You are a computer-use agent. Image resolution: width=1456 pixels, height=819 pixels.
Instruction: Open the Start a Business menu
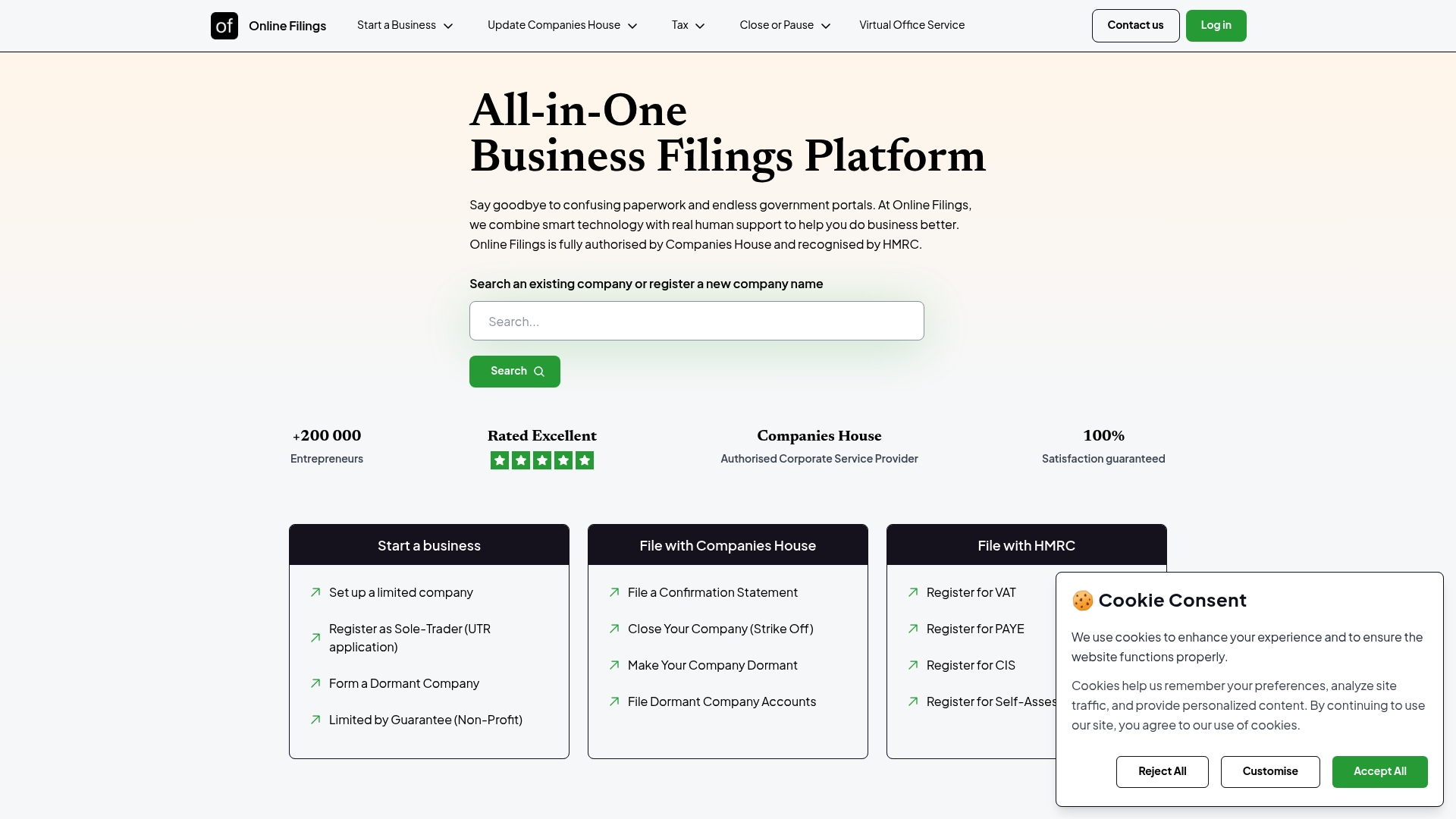click(405, 25)
